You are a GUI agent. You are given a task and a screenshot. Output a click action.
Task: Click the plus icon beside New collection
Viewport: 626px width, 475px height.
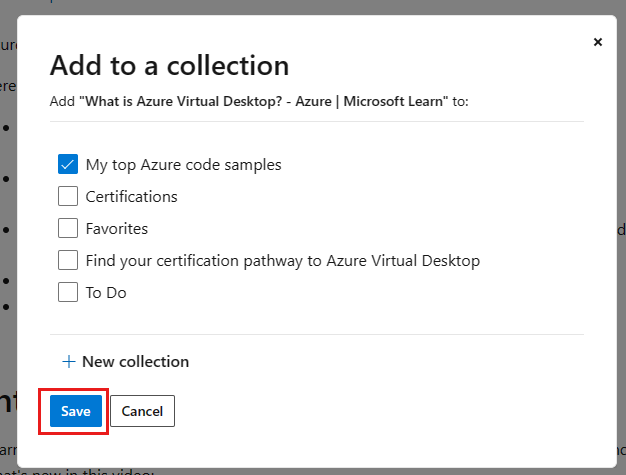click(68, 362)
